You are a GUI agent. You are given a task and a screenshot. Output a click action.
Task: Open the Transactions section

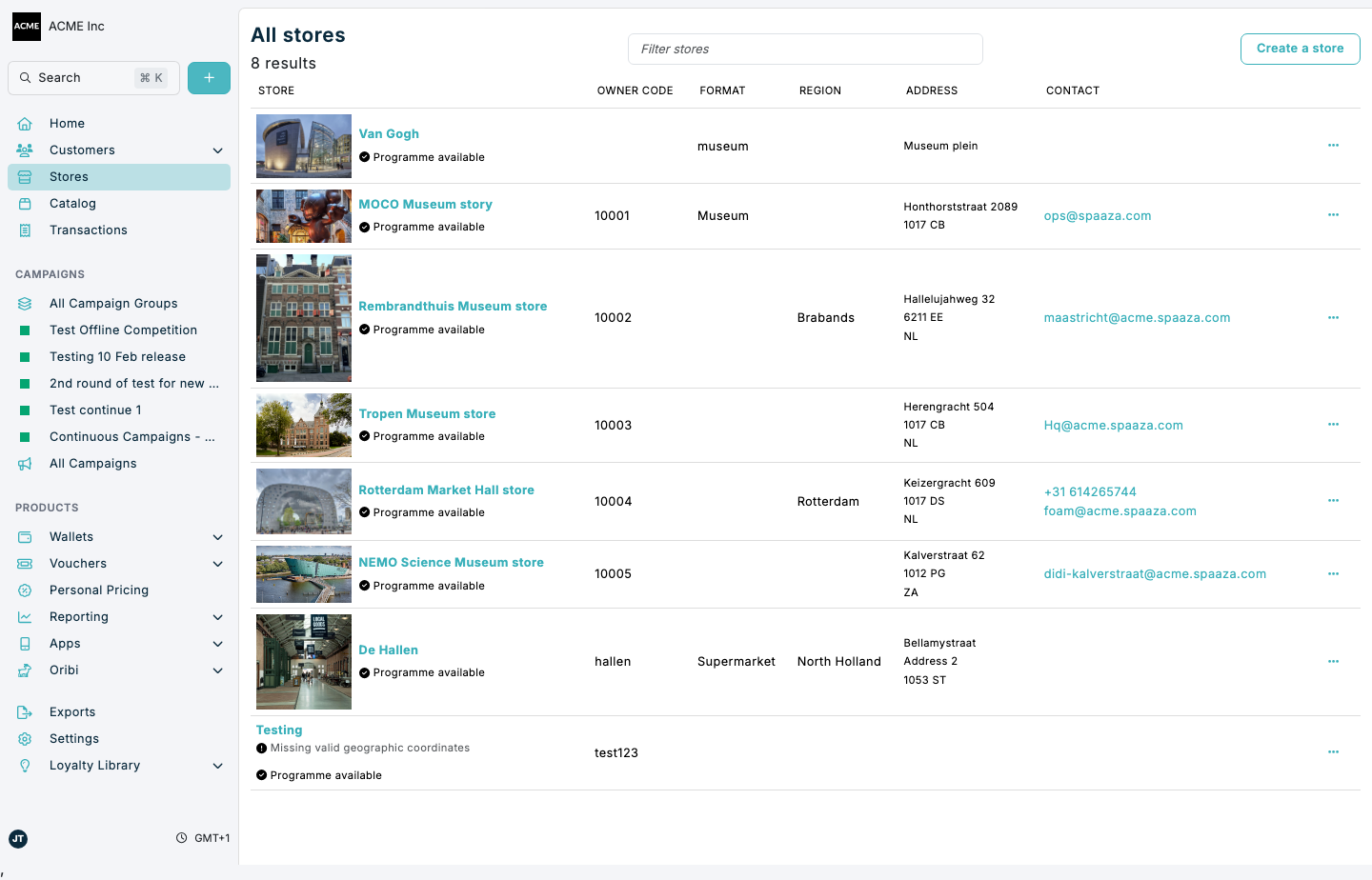88,230
